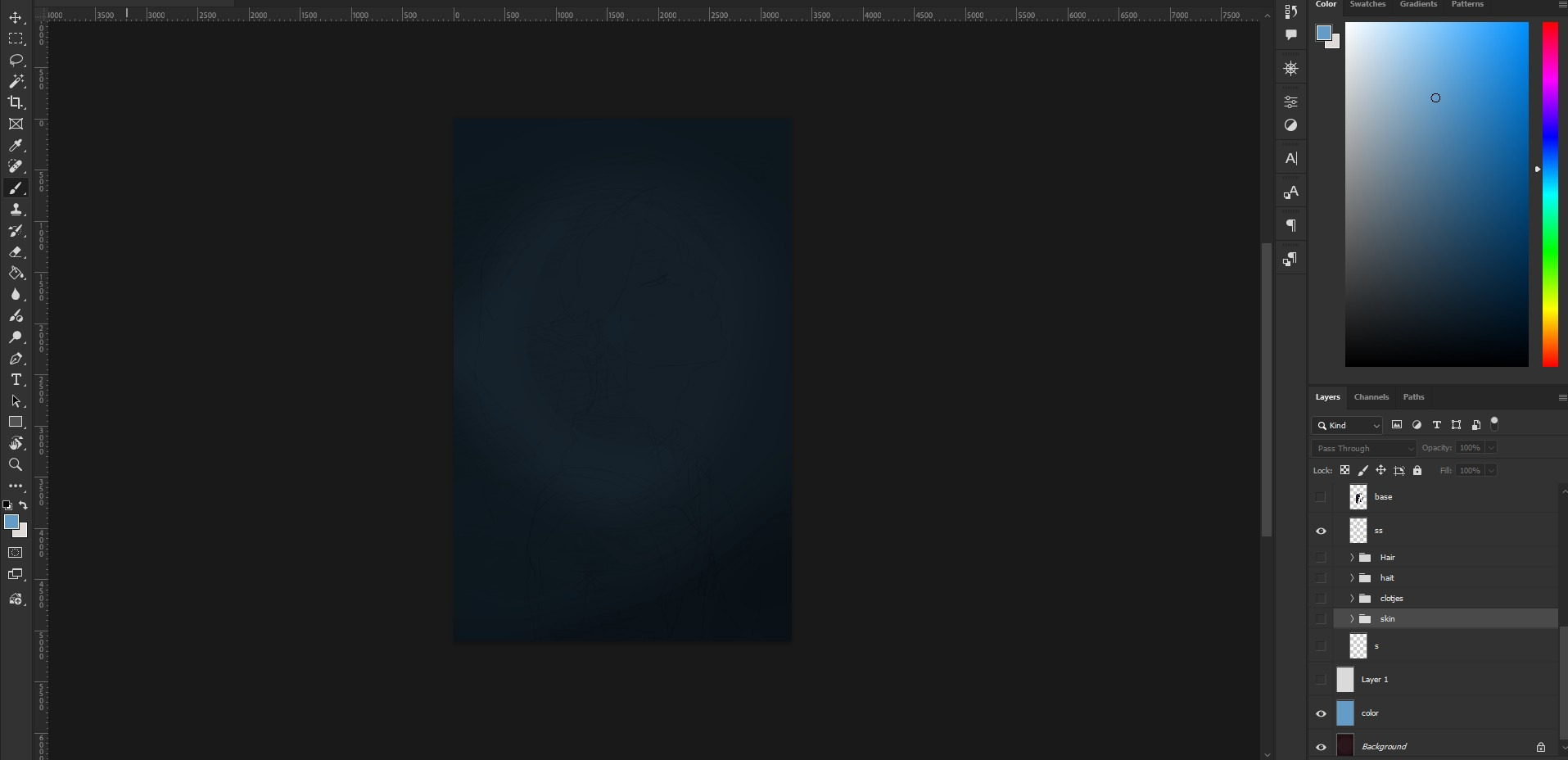The image size is (1568, 760).
Task: Show the Layer 1 layer
Action: click(x=1321, y=680)
